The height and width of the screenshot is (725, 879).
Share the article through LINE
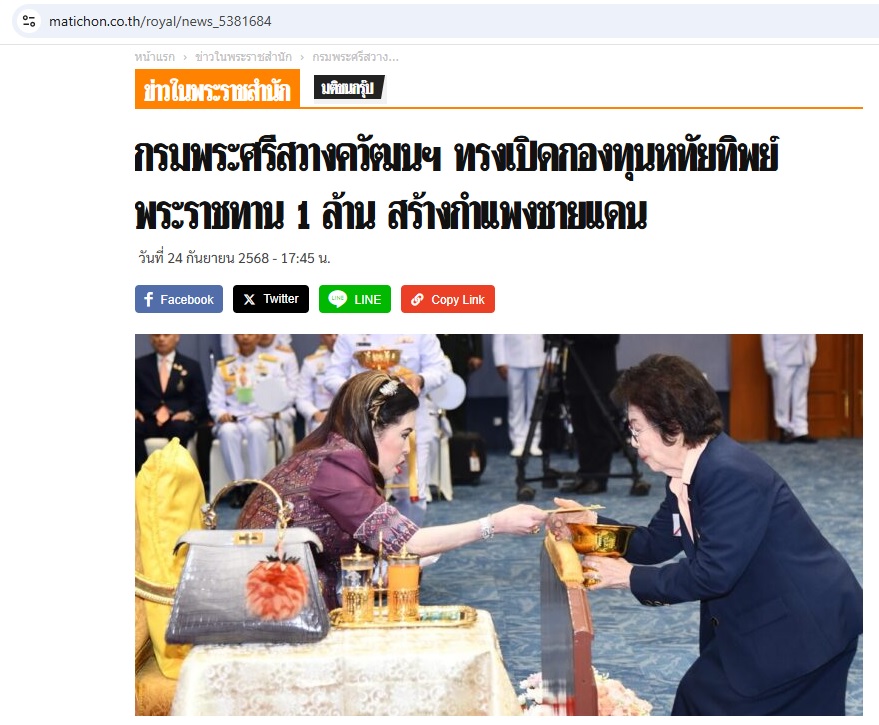point(355,299)
